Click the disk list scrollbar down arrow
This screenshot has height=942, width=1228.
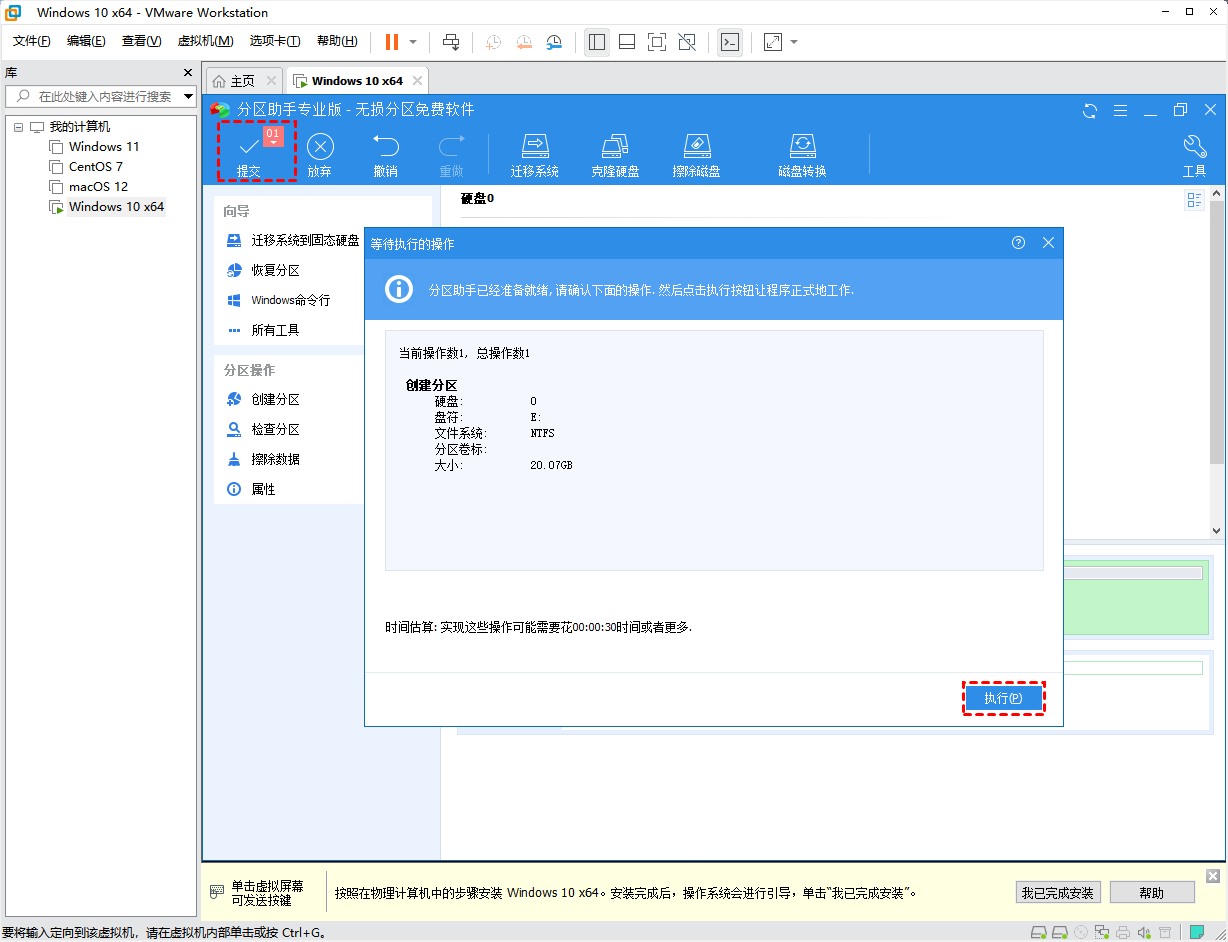1217,532
